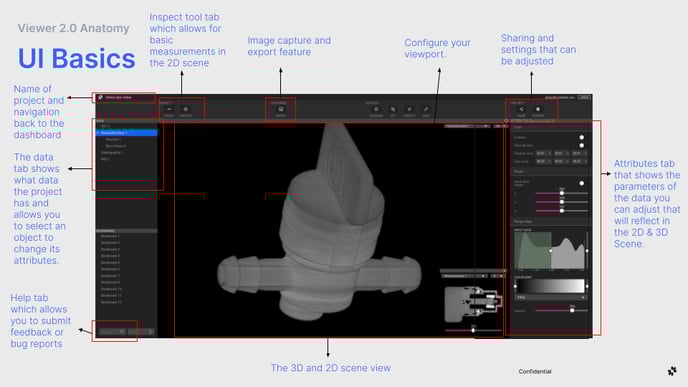Select the Measure tool in Inspect group
The width and height of the screenshot is (688, 387).
(169, 110)
